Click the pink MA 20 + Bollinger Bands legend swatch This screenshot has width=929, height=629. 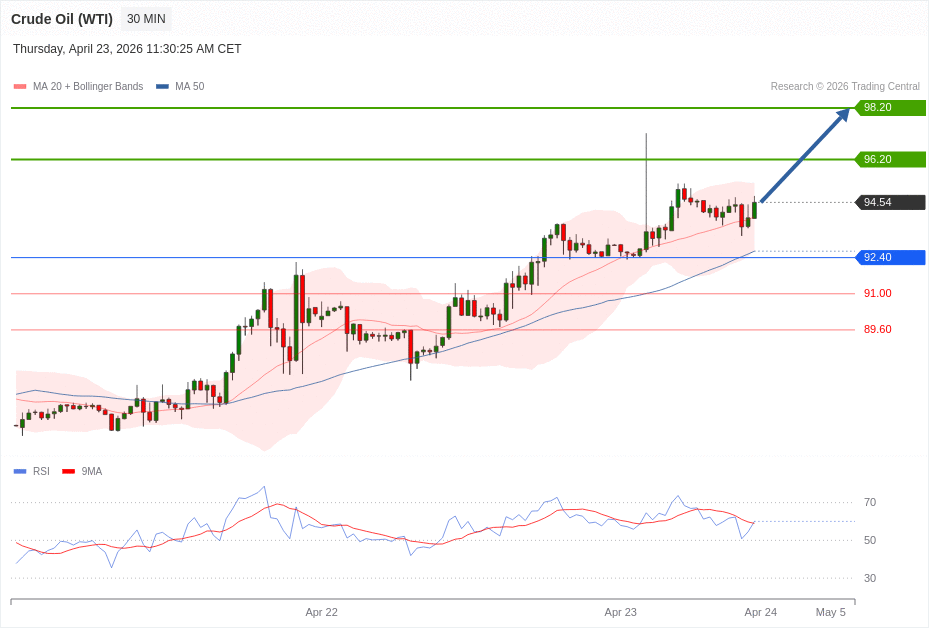(x=20, y=87)
